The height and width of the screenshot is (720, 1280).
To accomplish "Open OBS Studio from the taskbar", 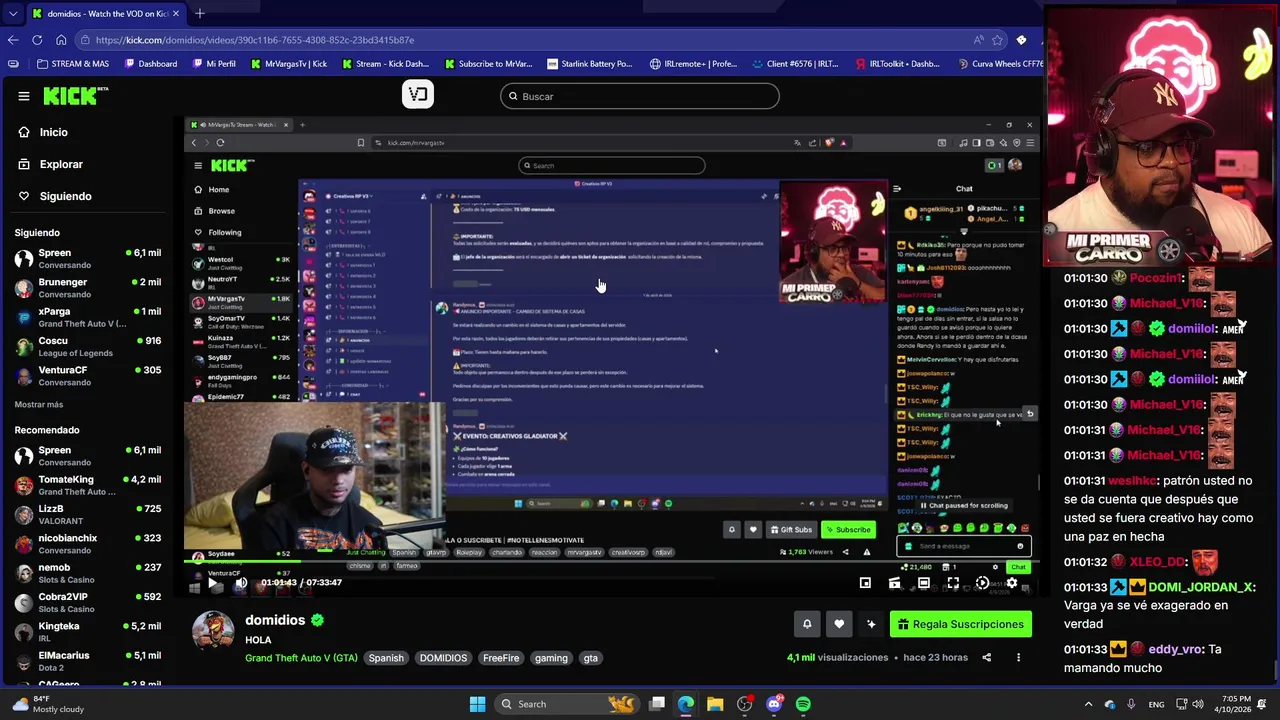I will pyautogui.click(x=744, y=704).
